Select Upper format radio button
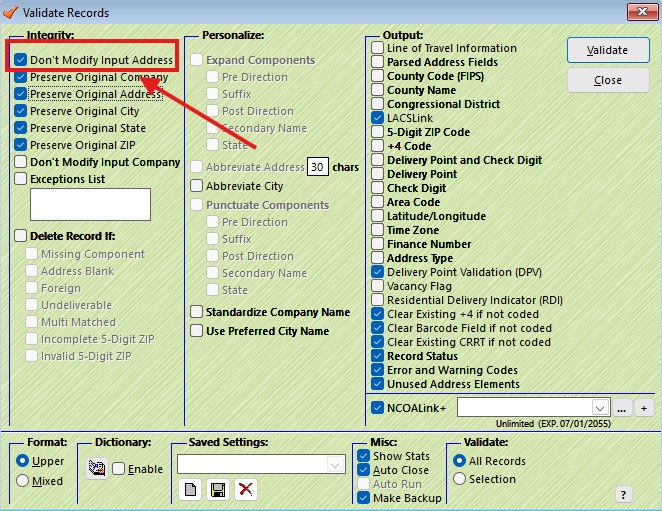Screen dimensions: 662x511 coord(22,461)
